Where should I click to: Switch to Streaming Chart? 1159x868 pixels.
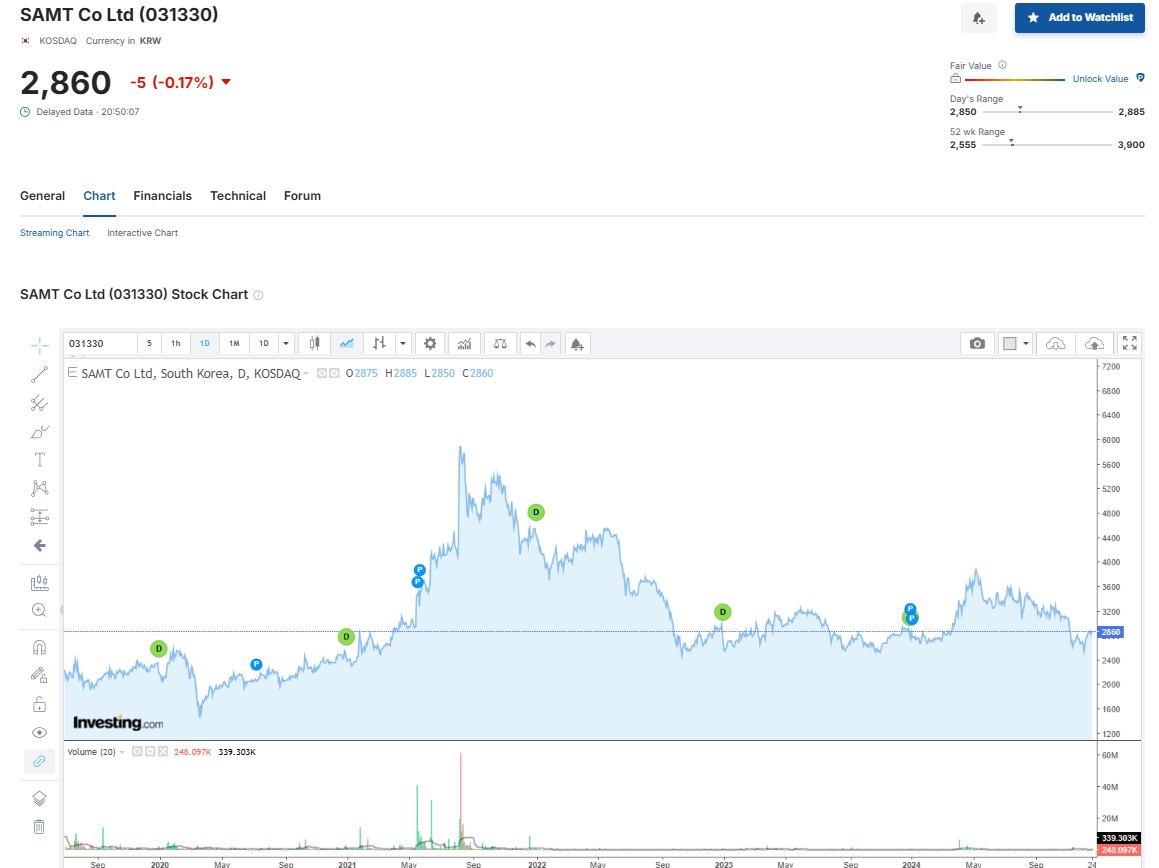(55, 233)
